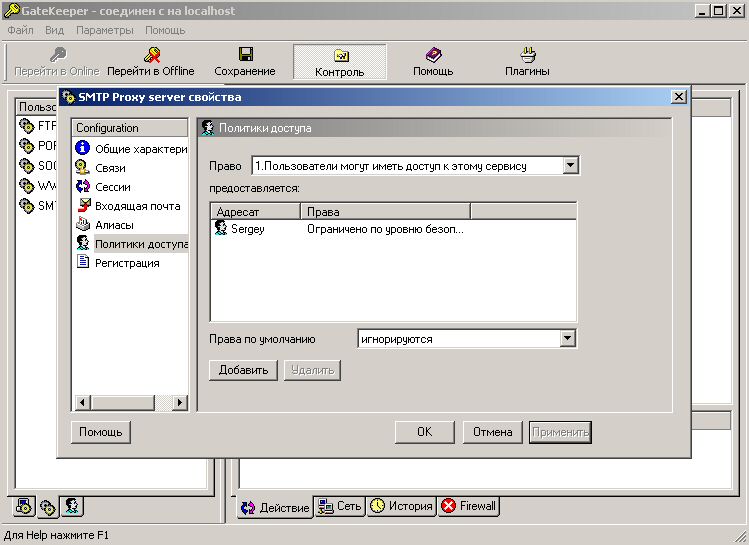Click the Отмена button
This screenshot has width=749, height=545.
point(492,432)
